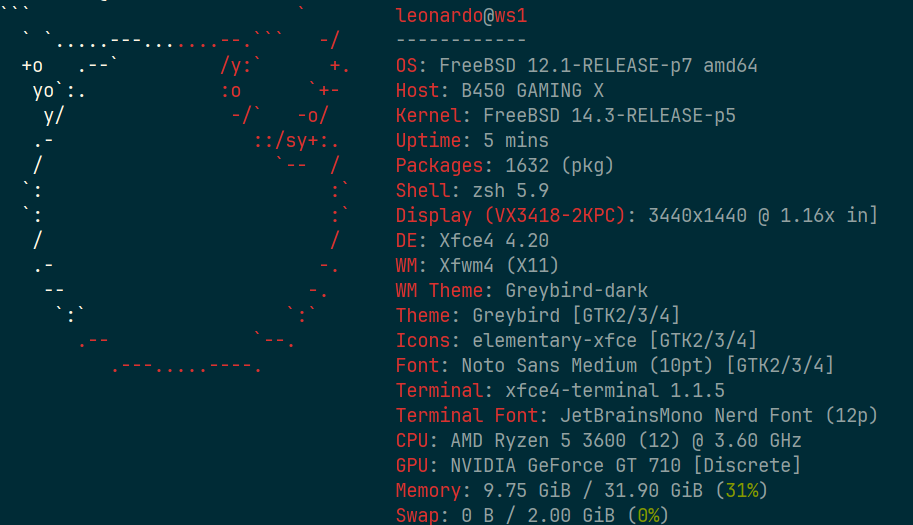Click the OS line showing FreeBSD 12.1-RELEASE-p7
913x525 pixels.
click(x=576, y=66)
